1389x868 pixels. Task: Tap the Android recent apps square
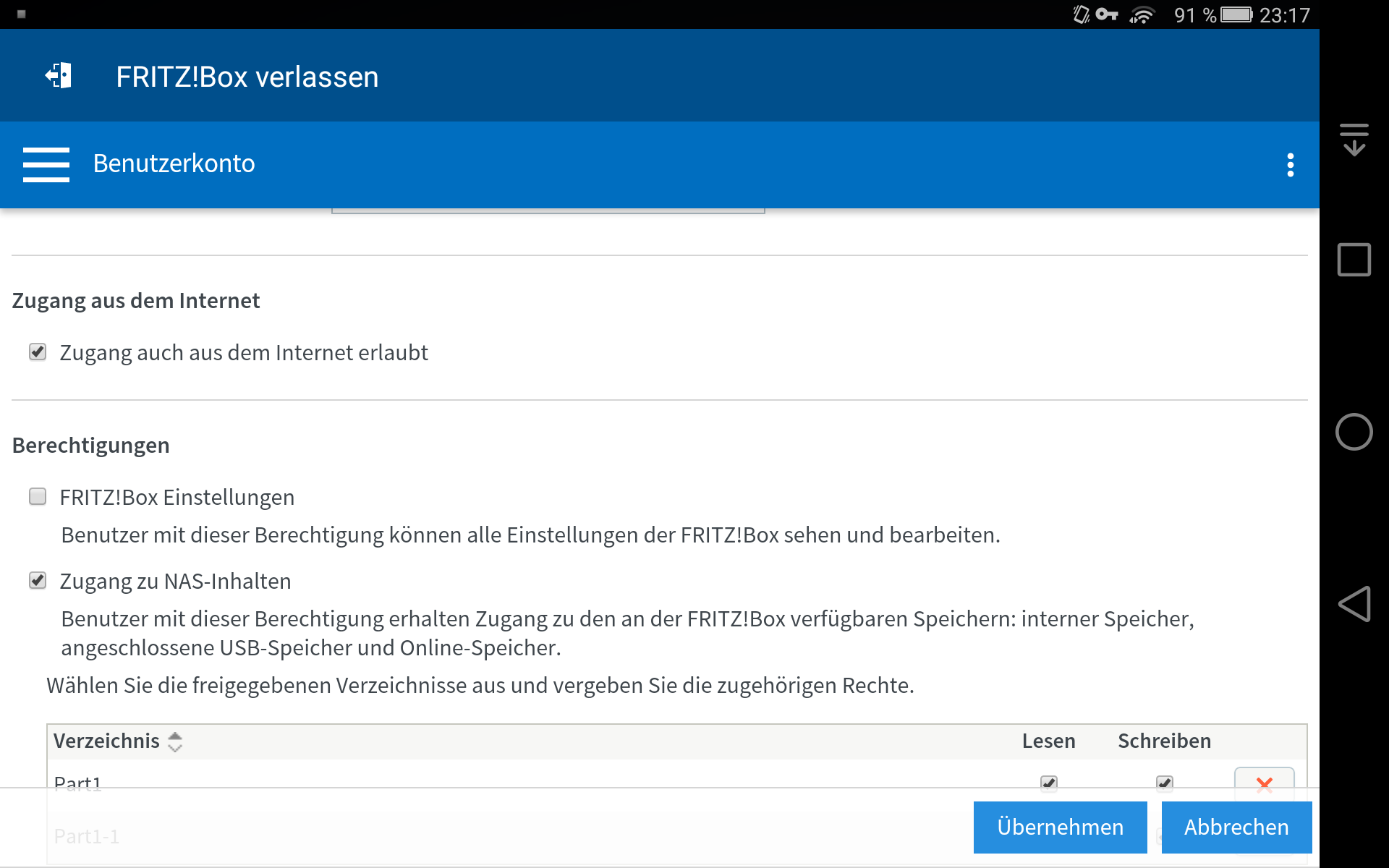1354,260
